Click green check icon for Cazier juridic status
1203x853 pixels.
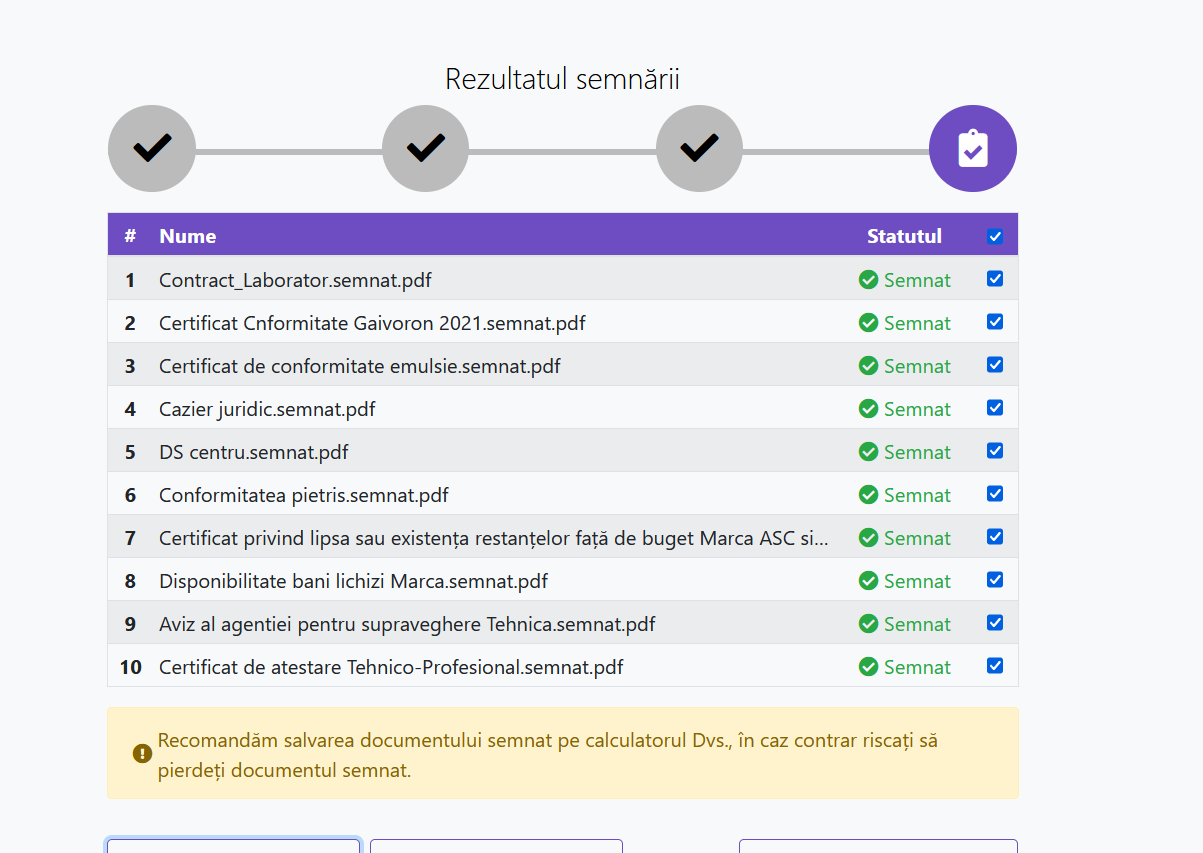(868, 409)
